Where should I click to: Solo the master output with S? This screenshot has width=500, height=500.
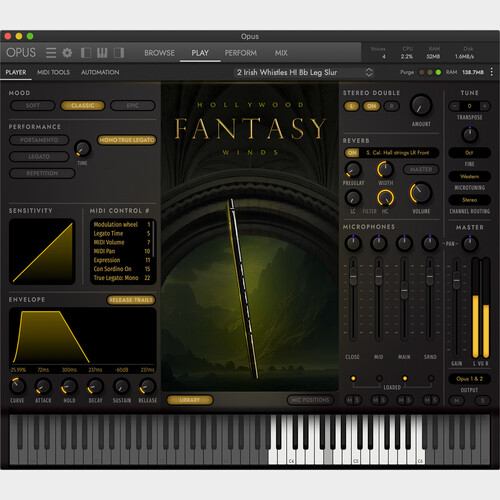pos(482,400)
